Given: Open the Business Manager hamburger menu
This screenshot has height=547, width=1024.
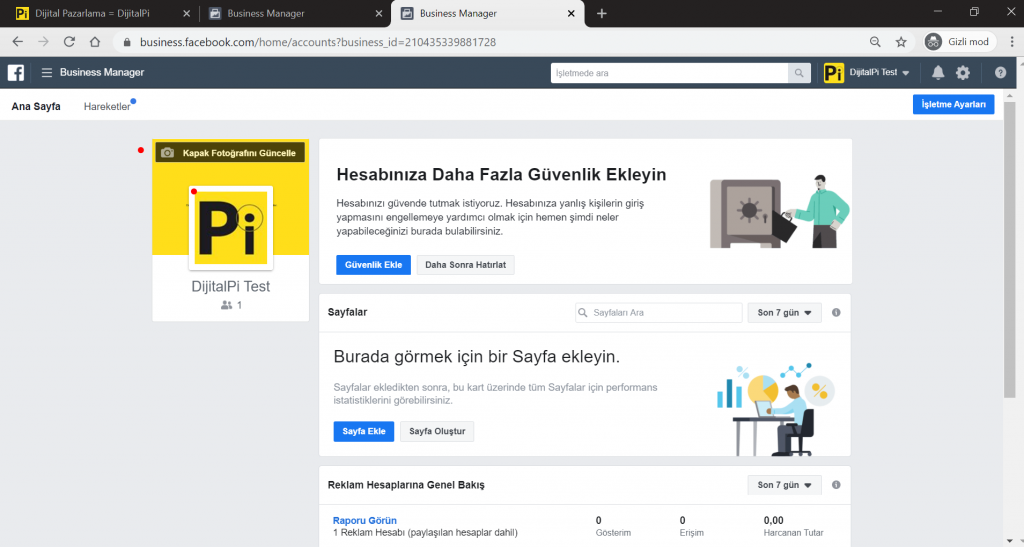Looking at the screenshot, I should pos(46,72).
